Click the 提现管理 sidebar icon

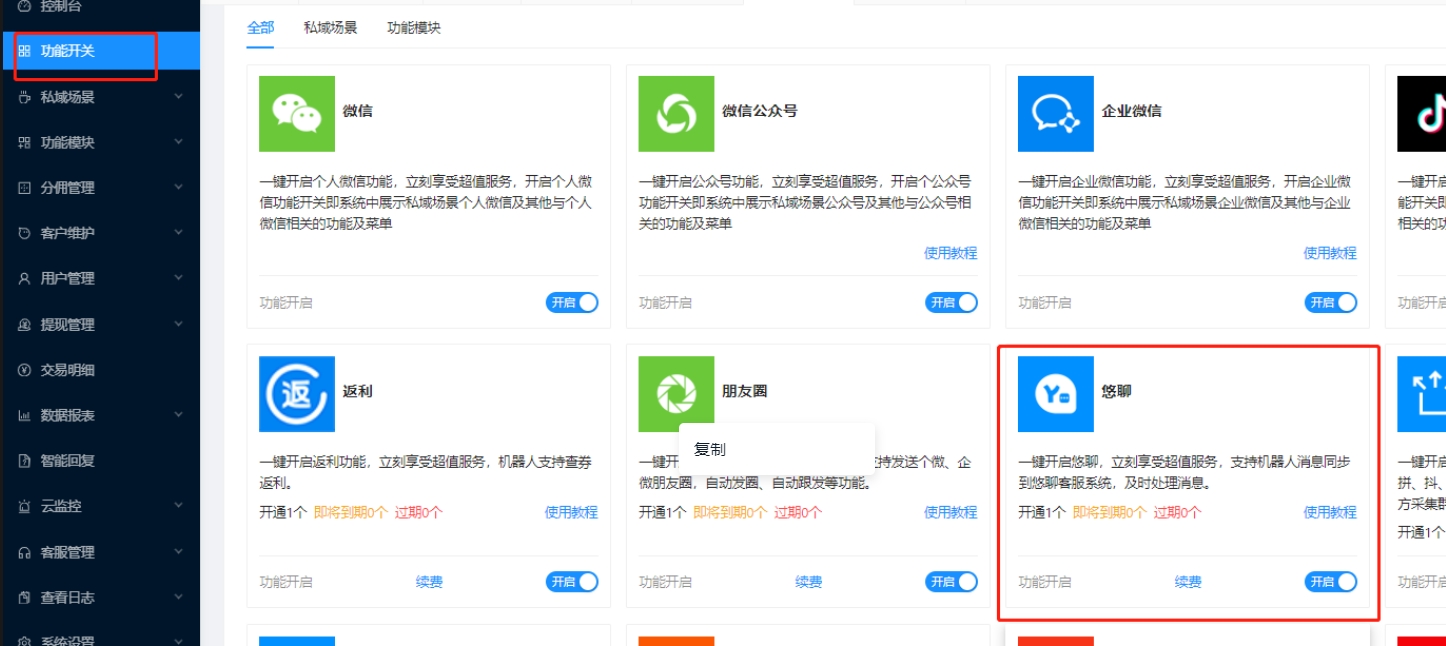click(25, 325)
